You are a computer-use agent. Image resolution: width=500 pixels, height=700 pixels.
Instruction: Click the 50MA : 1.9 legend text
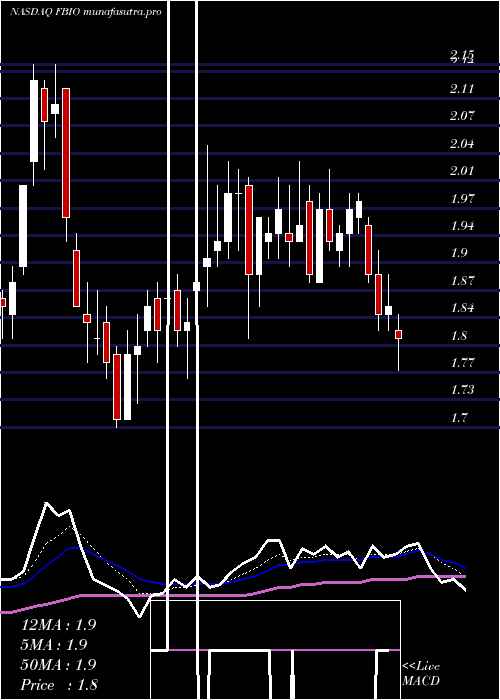(58, 665)
